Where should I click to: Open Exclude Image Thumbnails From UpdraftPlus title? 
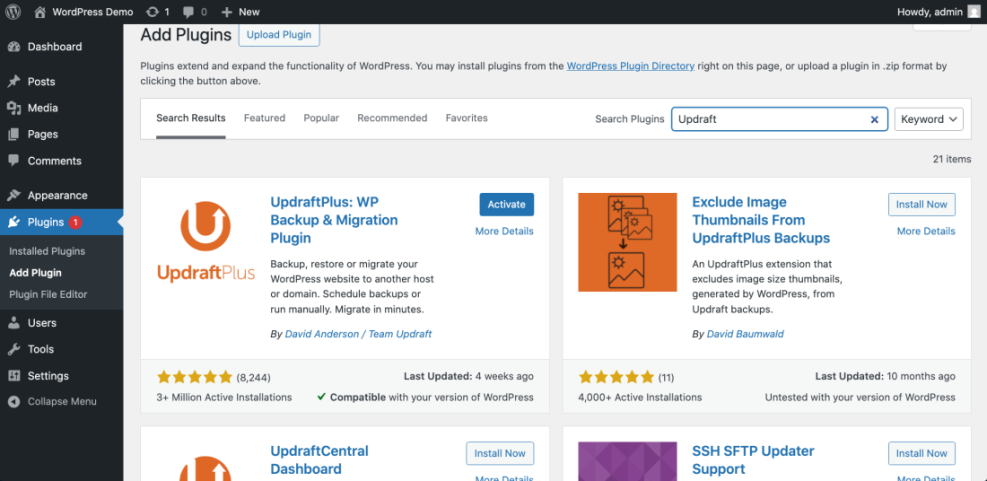point(761,220)
